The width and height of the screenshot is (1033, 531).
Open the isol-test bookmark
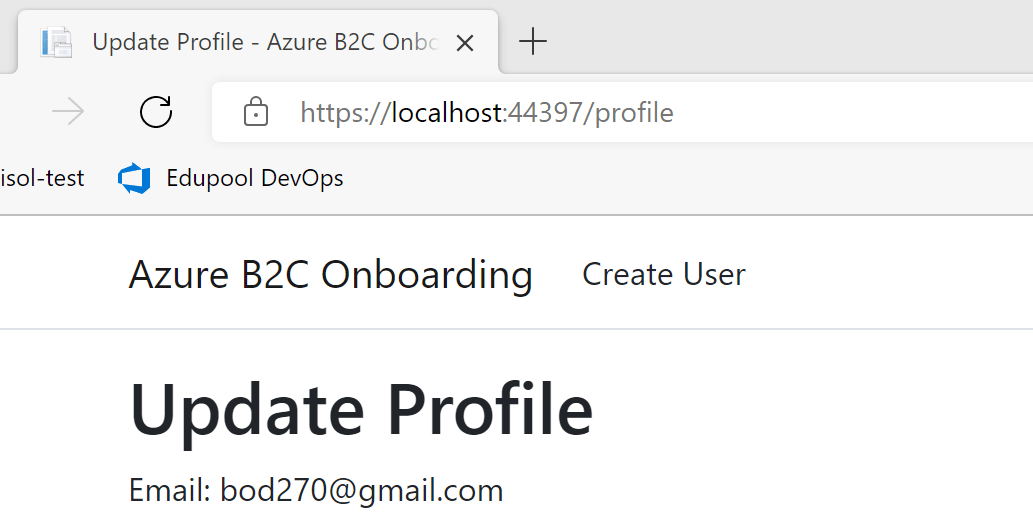(x=42, y=179)
